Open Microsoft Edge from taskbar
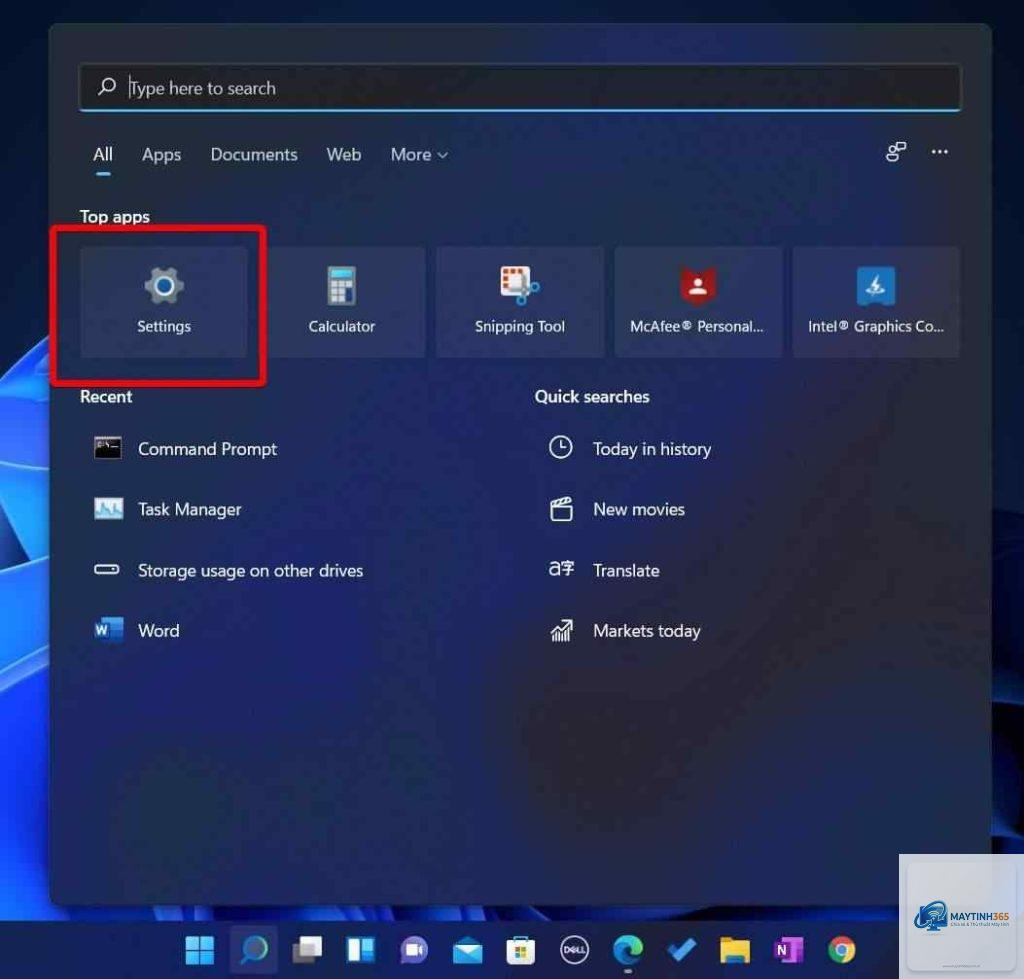The image size is (1024, 979). 628,950
